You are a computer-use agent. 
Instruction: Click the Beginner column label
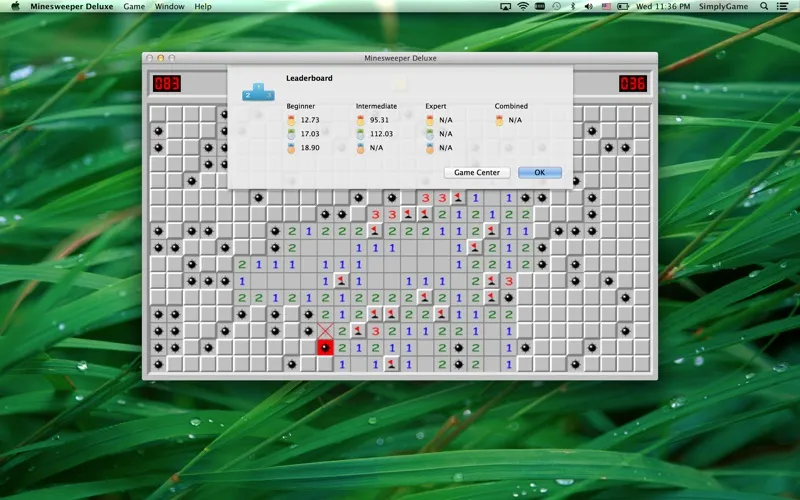301,106
